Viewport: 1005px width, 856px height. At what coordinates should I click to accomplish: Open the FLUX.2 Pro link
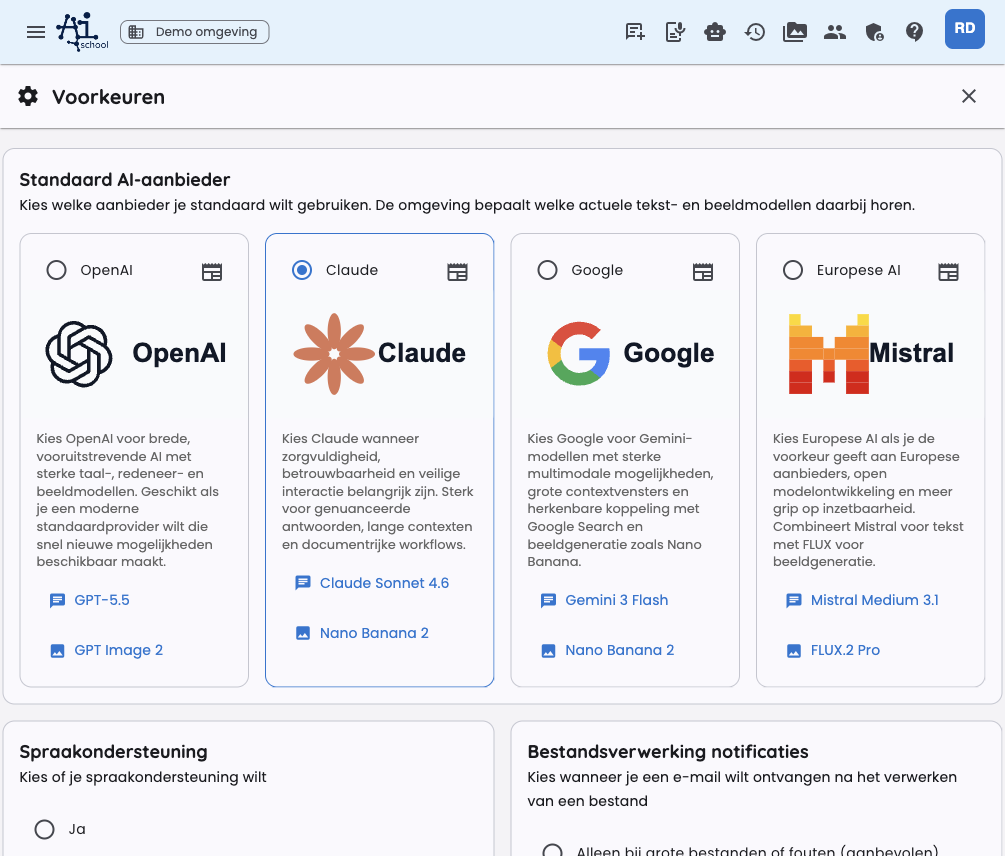point(845,650)
